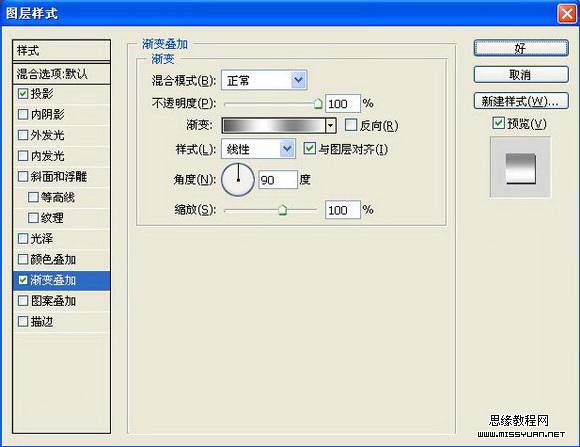This screenshot has width=580, height=447.
Task: Enable the 内阴影 checkbox
Action: 23,114
